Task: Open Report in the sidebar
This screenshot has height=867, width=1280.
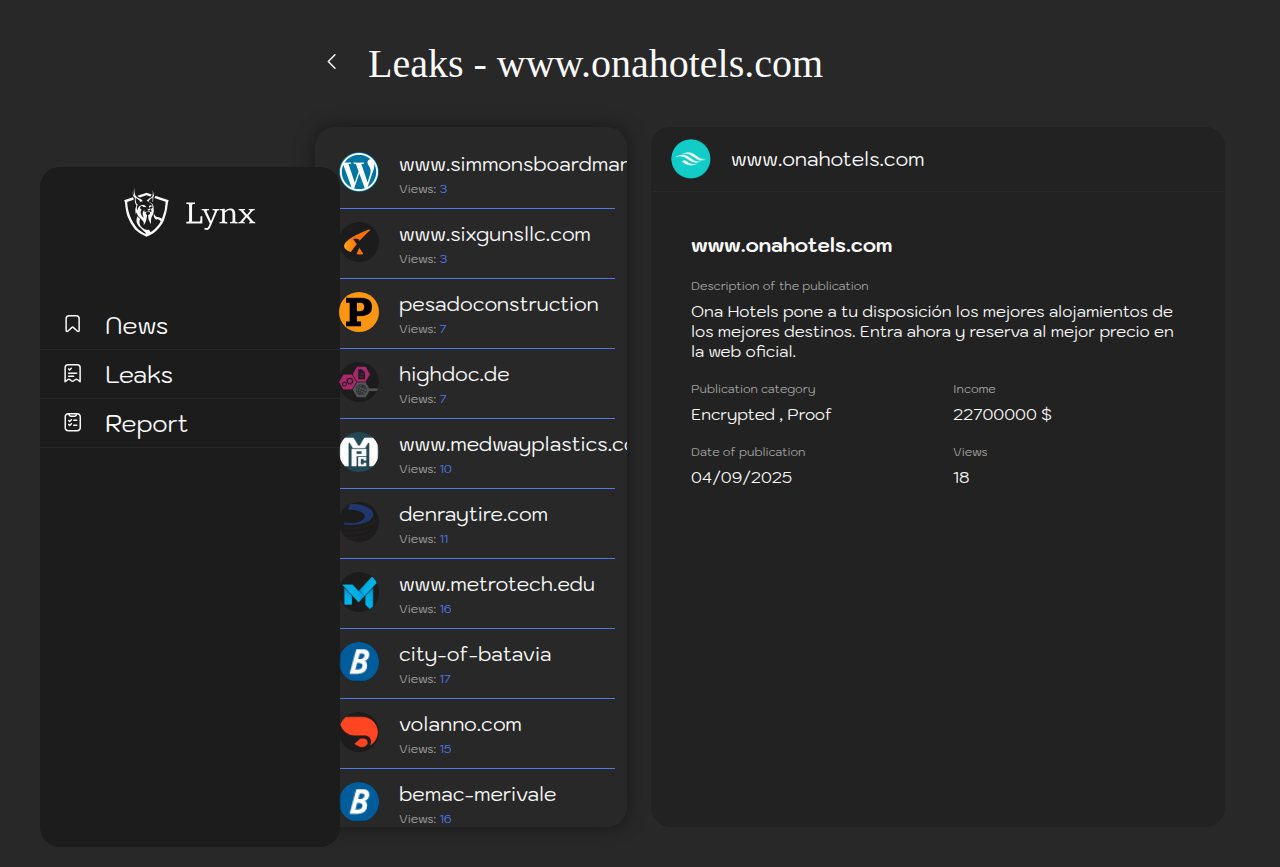Action: (190, 423)
